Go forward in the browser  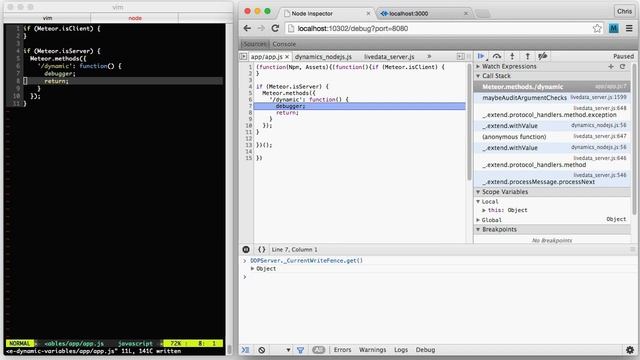[261, 28]
